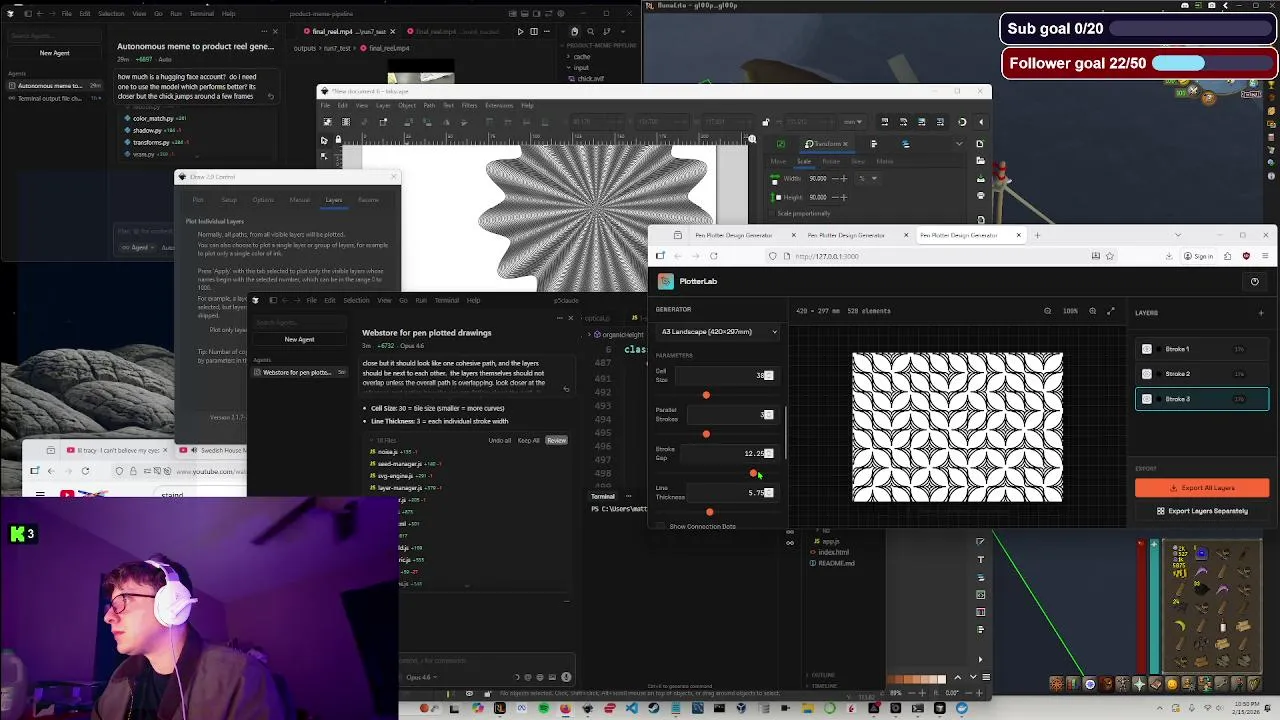Viewport: 1280px width, 720px height.
Task: Click Review button in agent file list
Action: click(x=556, y=440)
